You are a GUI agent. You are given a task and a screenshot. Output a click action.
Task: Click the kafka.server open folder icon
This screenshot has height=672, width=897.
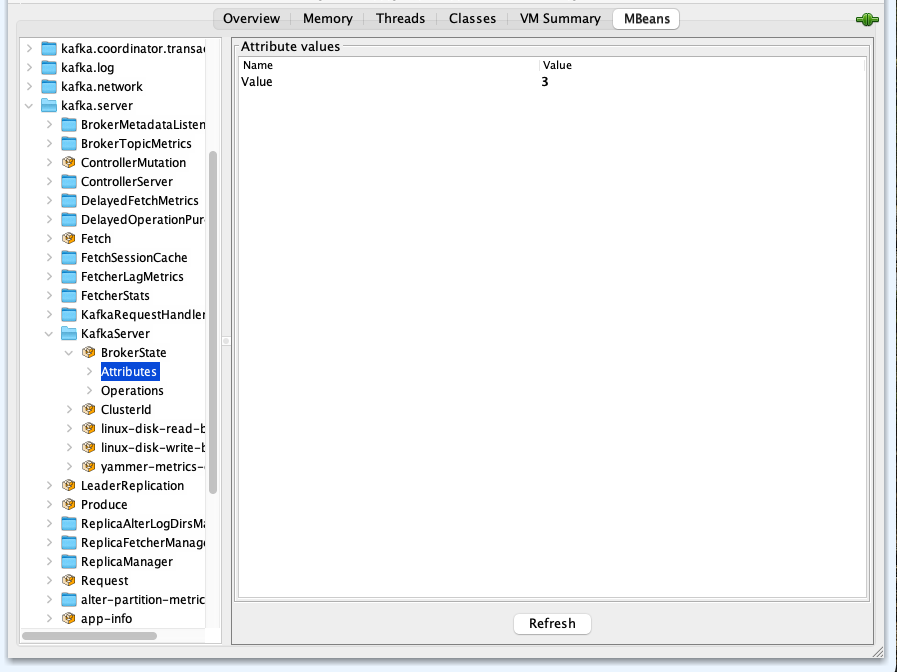click(49, 105)
